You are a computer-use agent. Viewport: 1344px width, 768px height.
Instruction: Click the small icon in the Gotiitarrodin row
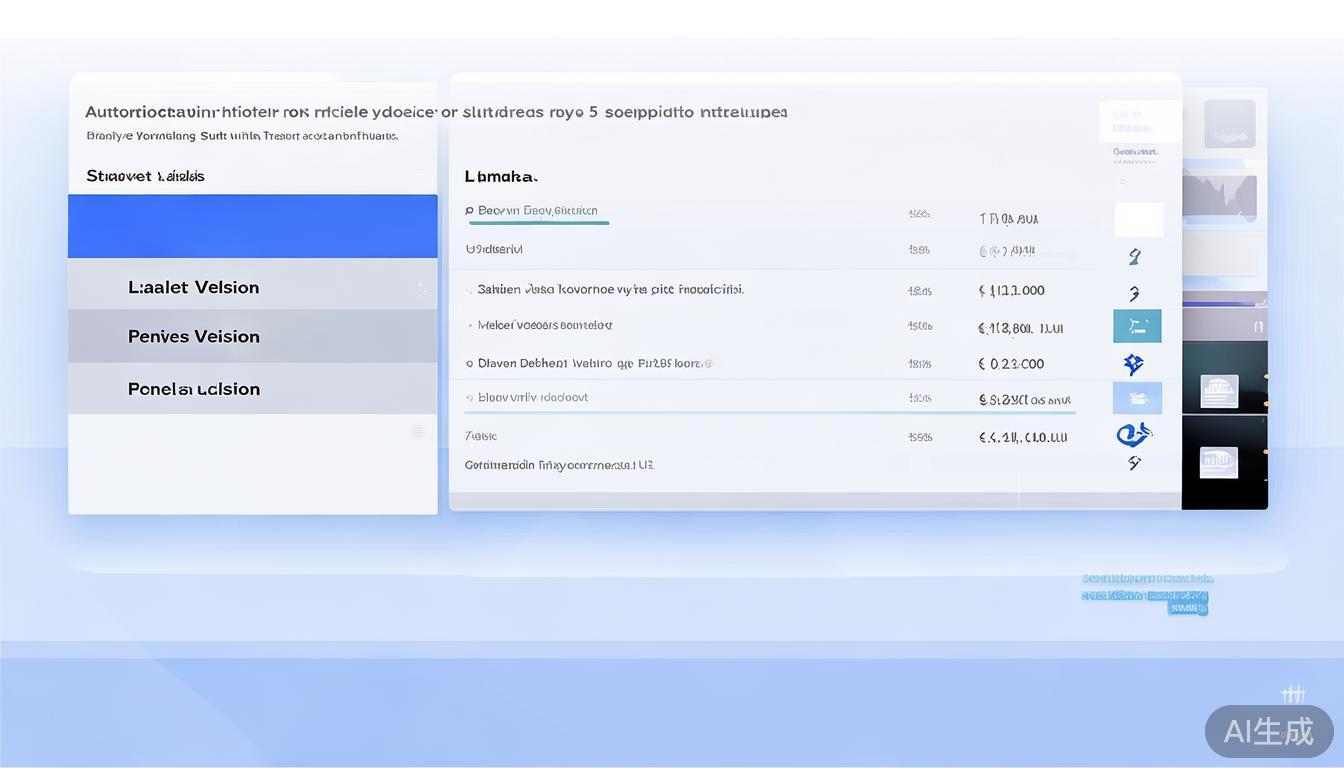tap(1134, 463)
